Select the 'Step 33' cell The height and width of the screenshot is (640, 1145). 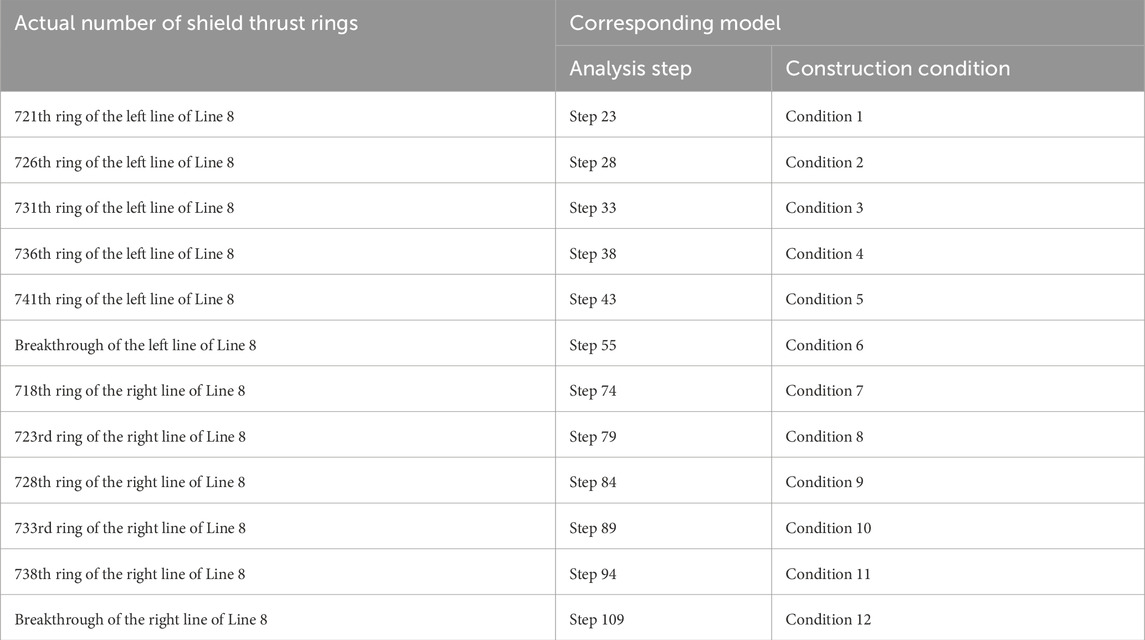[x=663, y=206]
